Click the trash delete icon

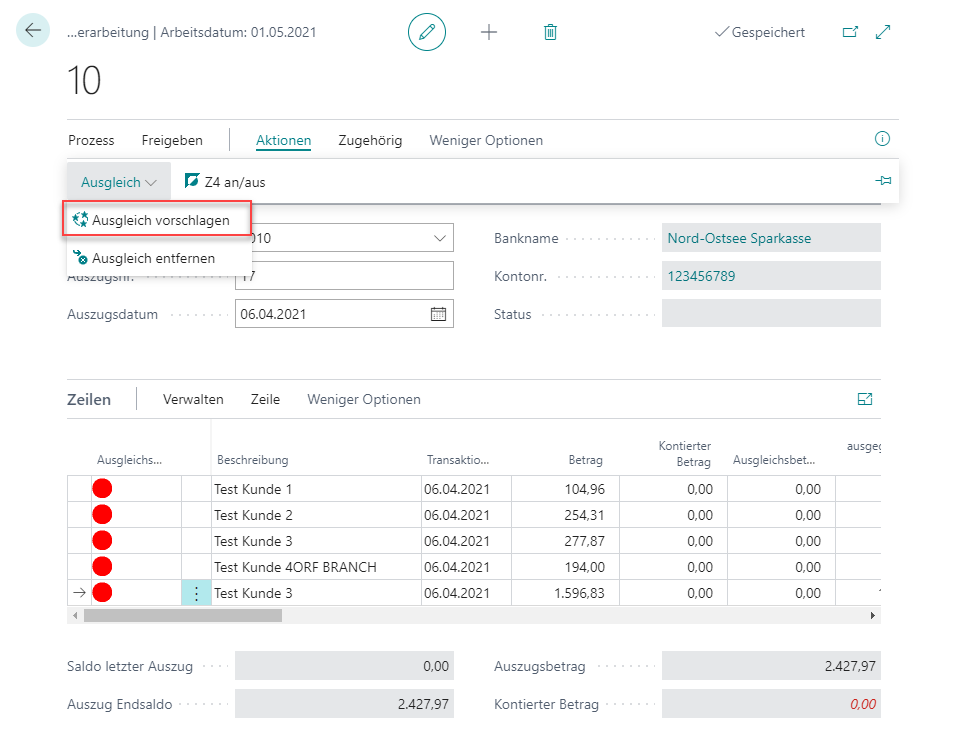pos(550,32)
